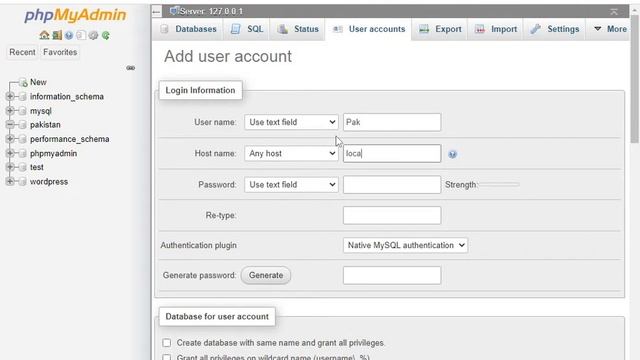The width and height of the screenshot is (640, 360).
Task: Click the New database icon
Action: click(23, 82)
